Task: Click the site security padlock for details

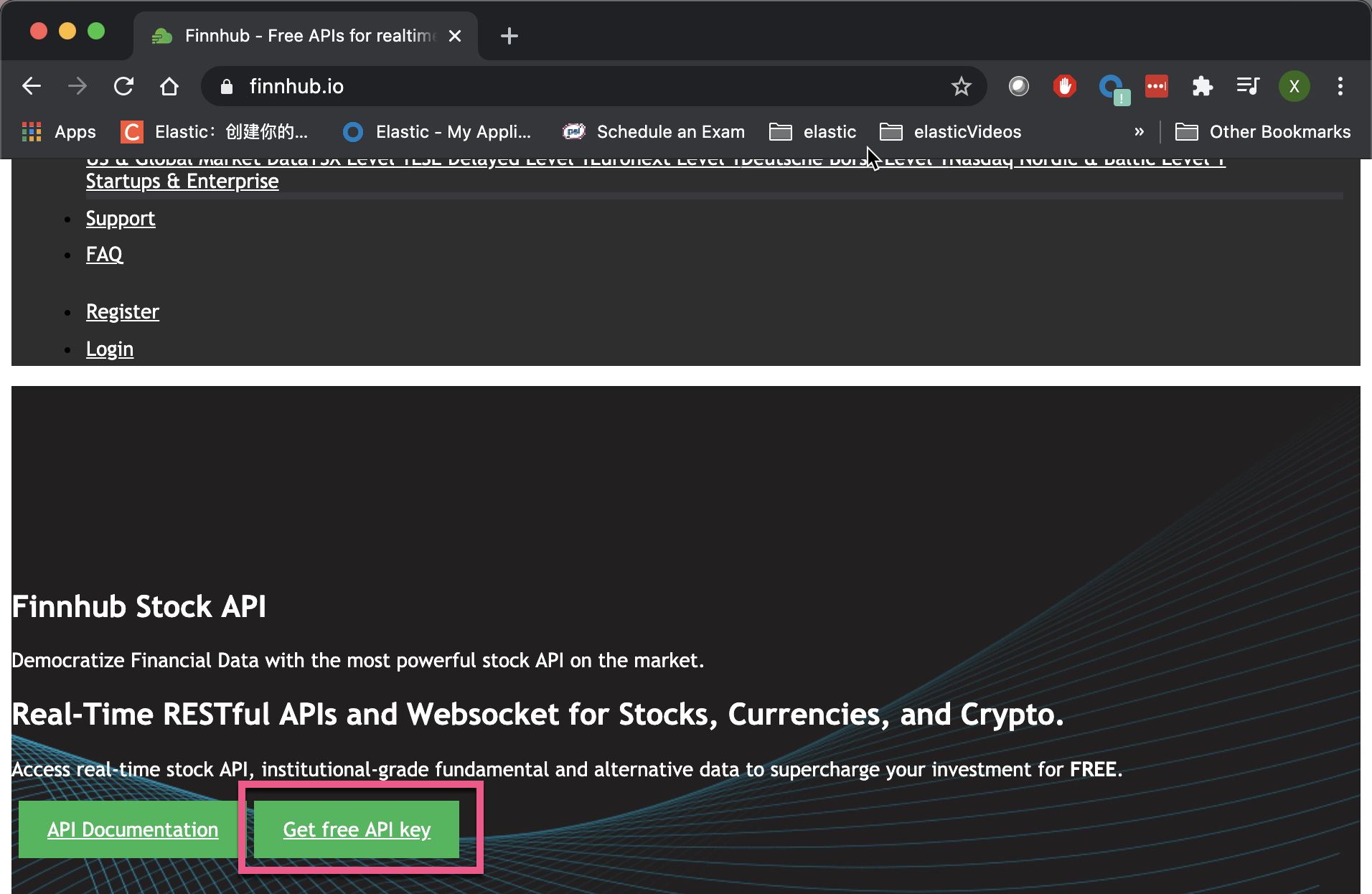Action: [x=225, y=86]
